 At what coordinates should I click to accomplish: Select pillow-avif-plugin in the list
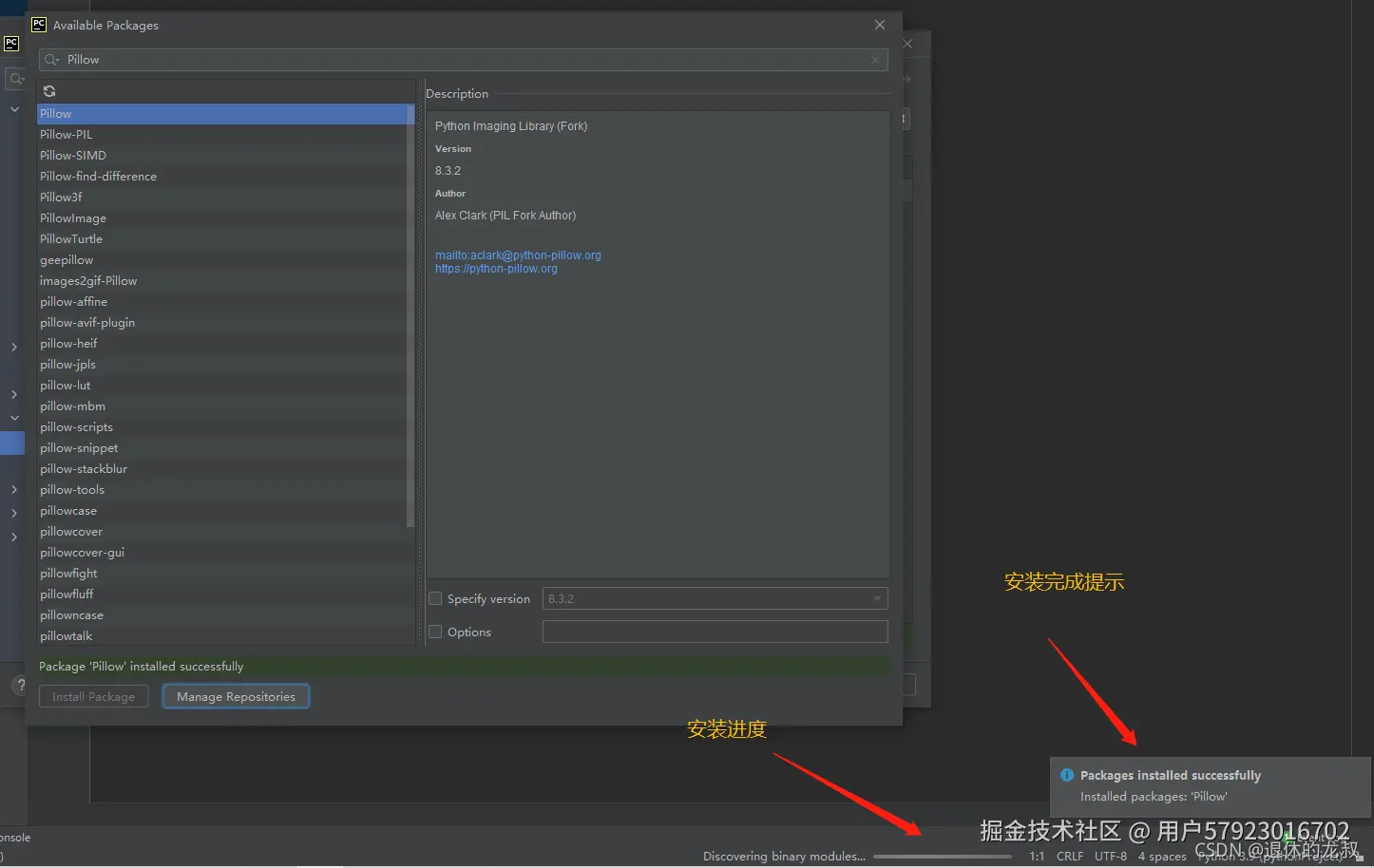click(x=222, y=323)
